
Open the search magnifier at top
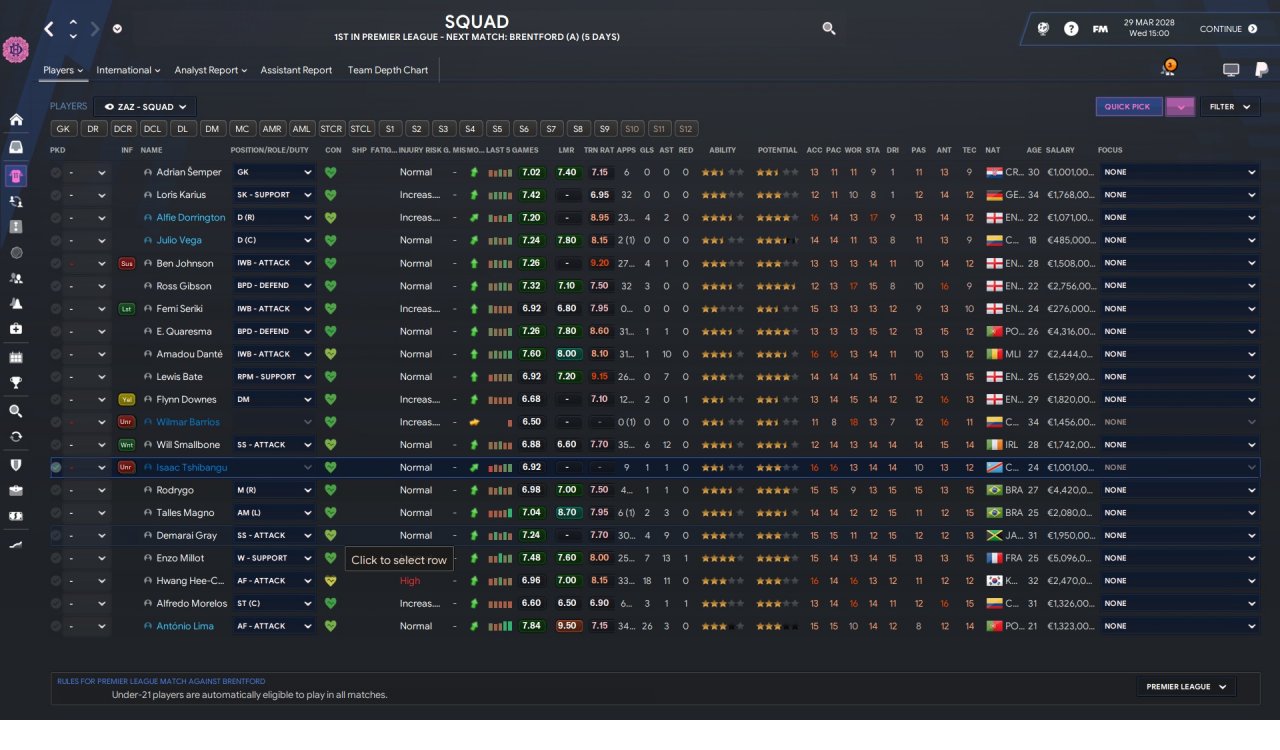pyautogui.click(x=829, y=29)
